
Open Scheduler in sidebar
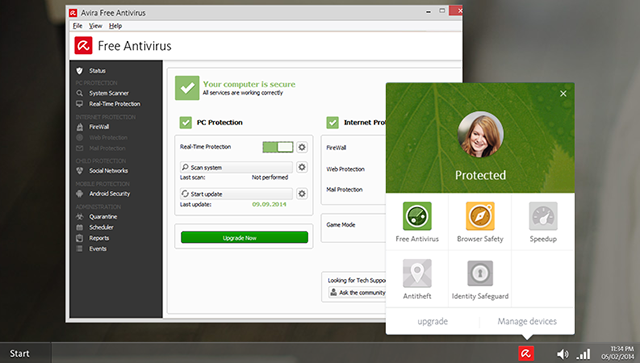tap(101, 227)
